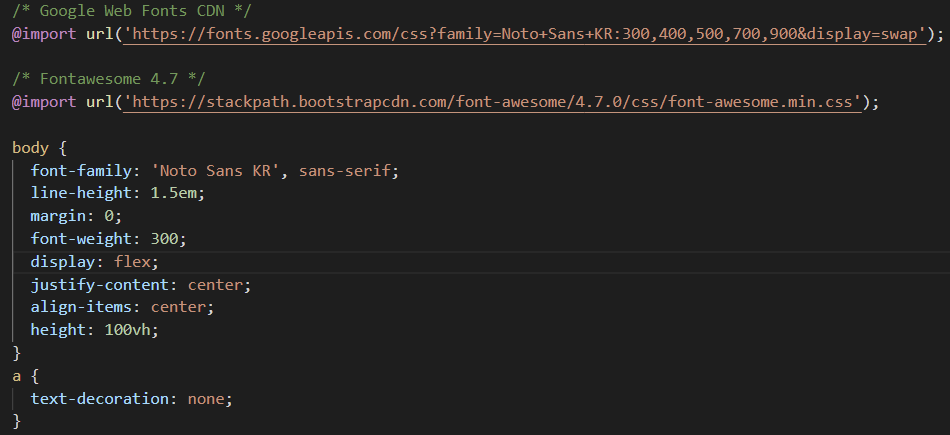The width and height of the screenshot is (950, 435).
Task: Click the first @import keyword
Action: 44,34
